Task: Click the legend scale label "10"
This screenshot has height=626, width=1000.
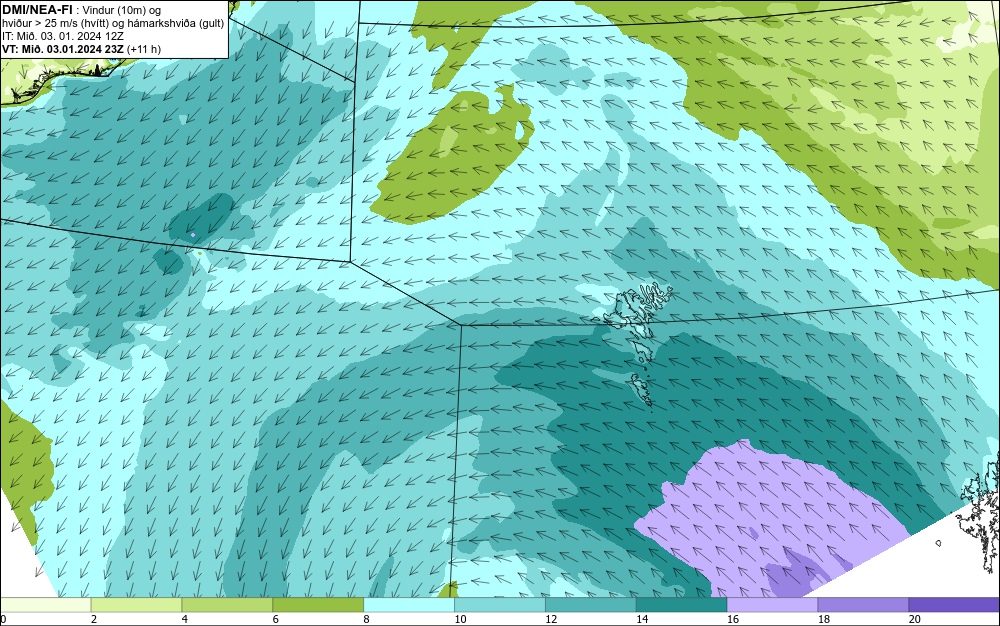Action: (x=460, y=619)
